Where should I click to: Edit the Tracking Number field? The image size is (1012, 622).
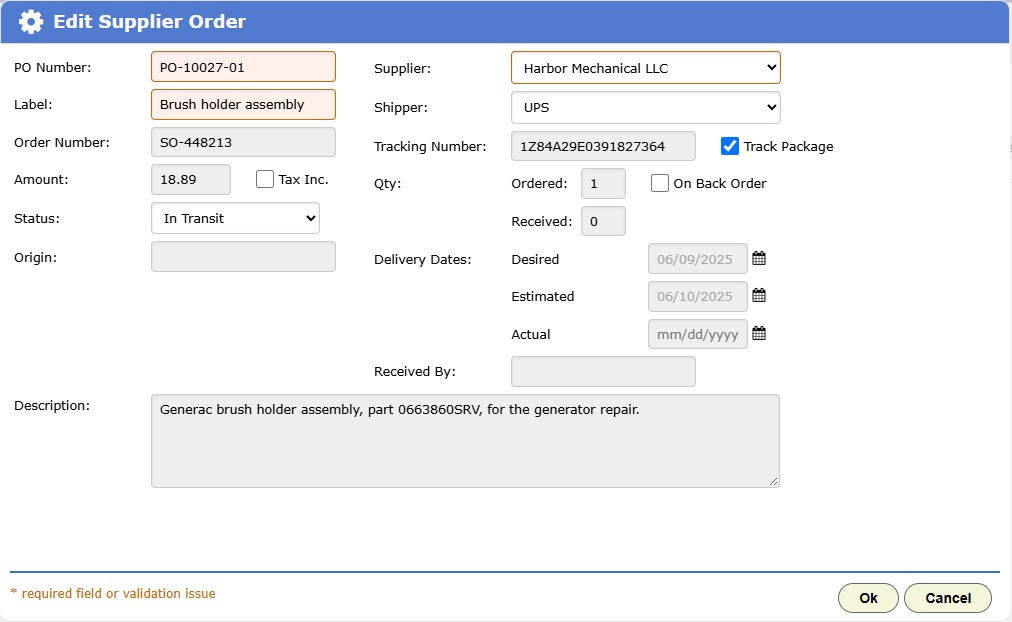click(x=603, y=146)
